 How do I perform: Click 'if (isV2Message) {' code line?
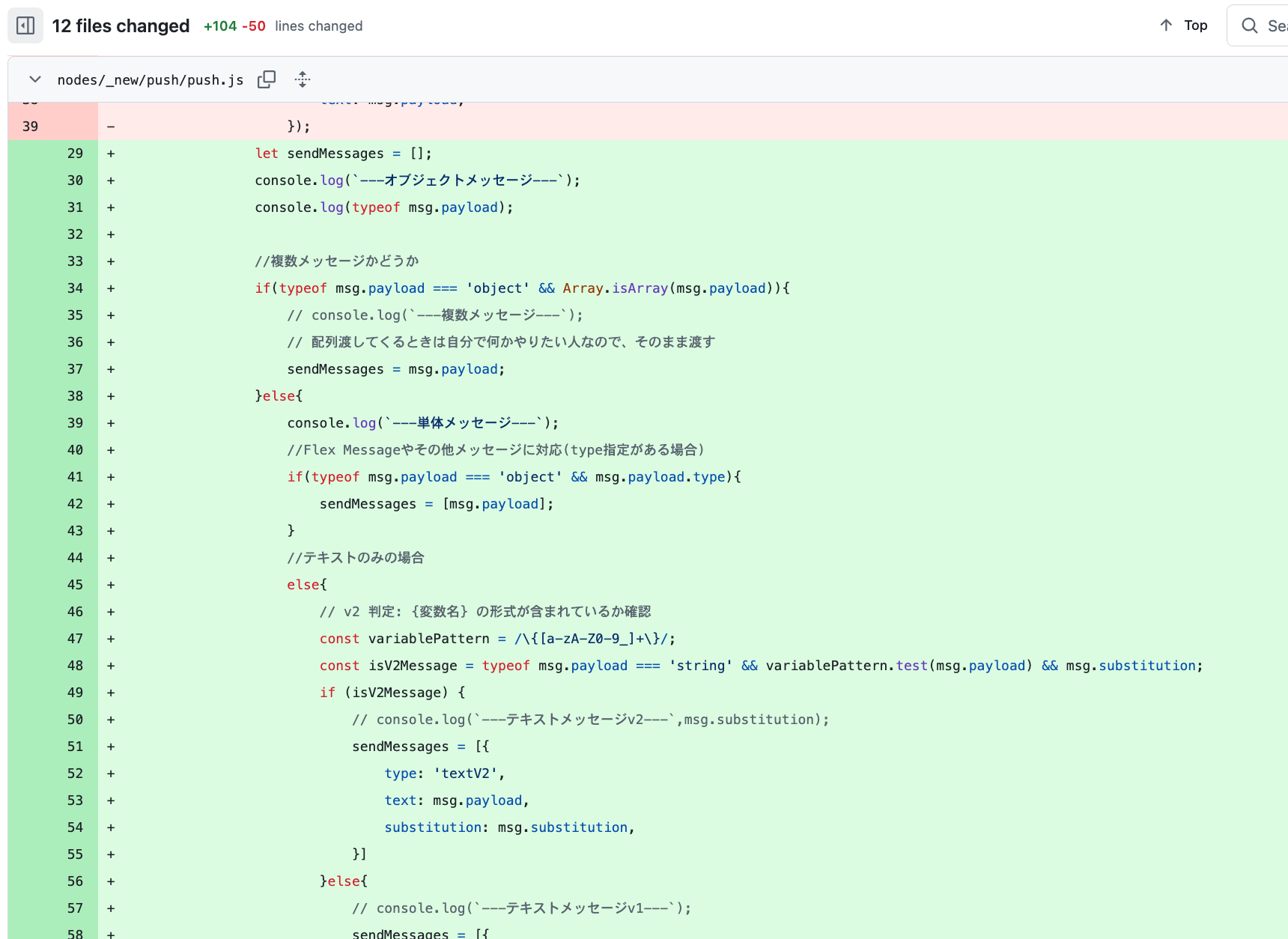pyautogui.click(x=392, y=693)
